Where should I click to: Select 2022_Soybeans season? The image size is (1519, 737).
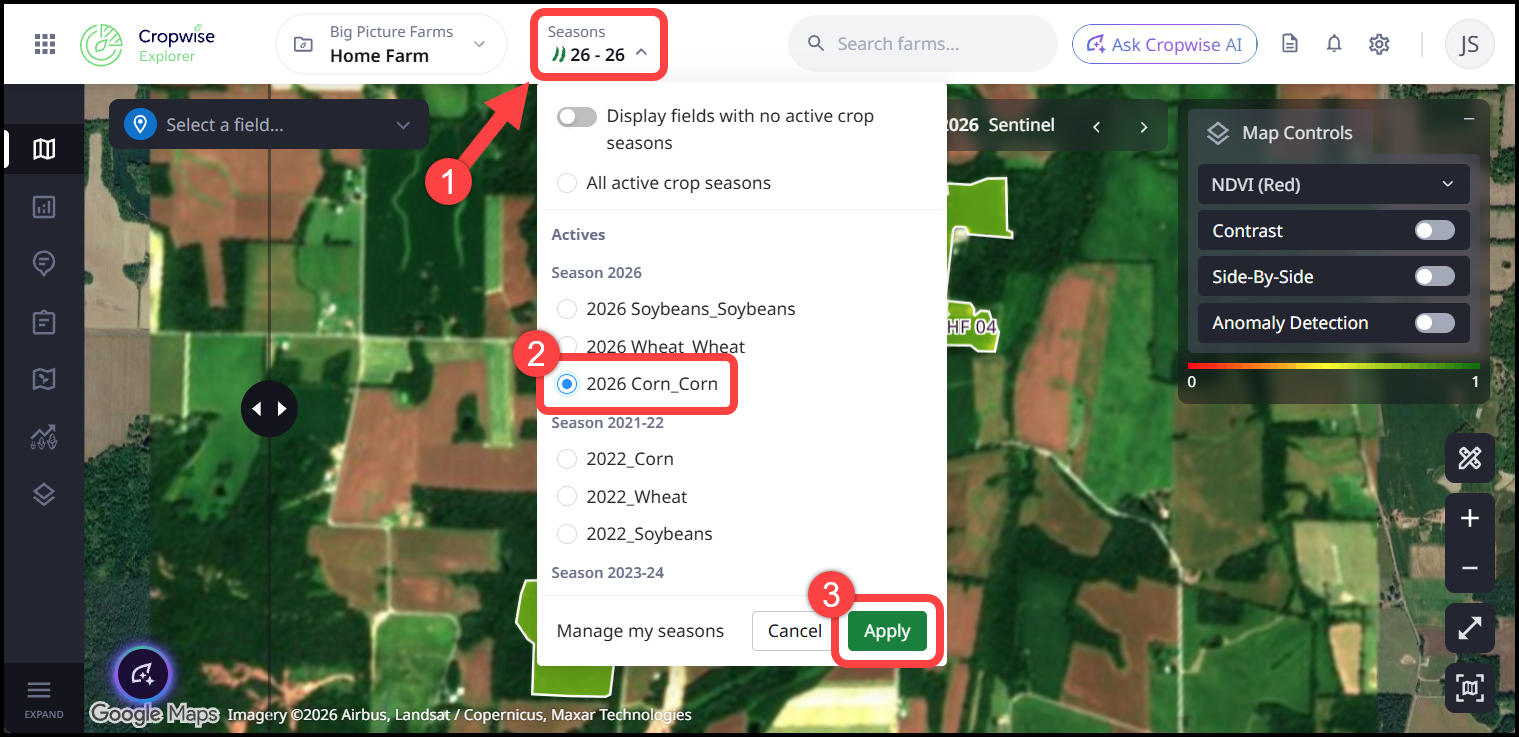pos(567,534)
